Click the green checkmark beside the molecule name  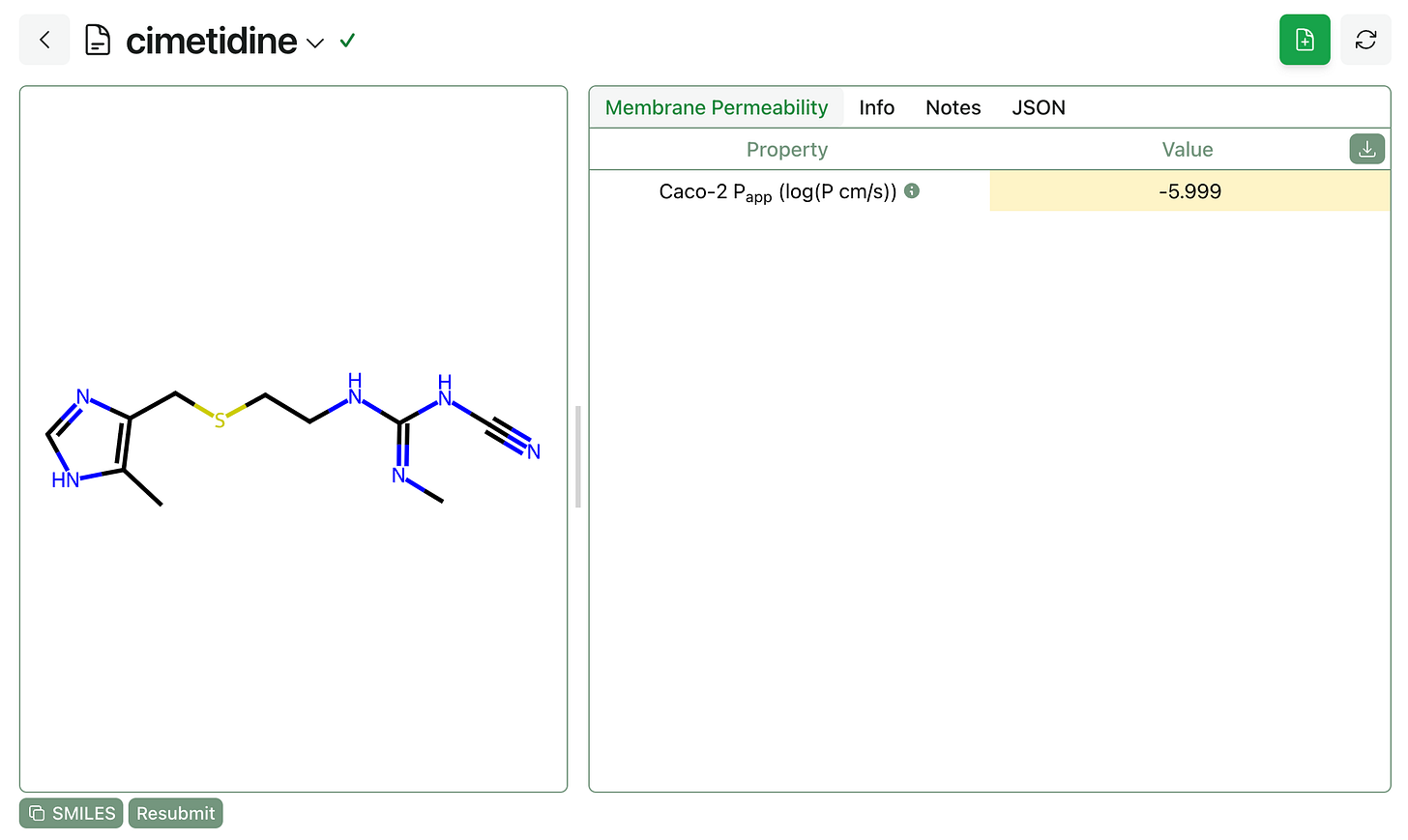(x=346, y=41)
